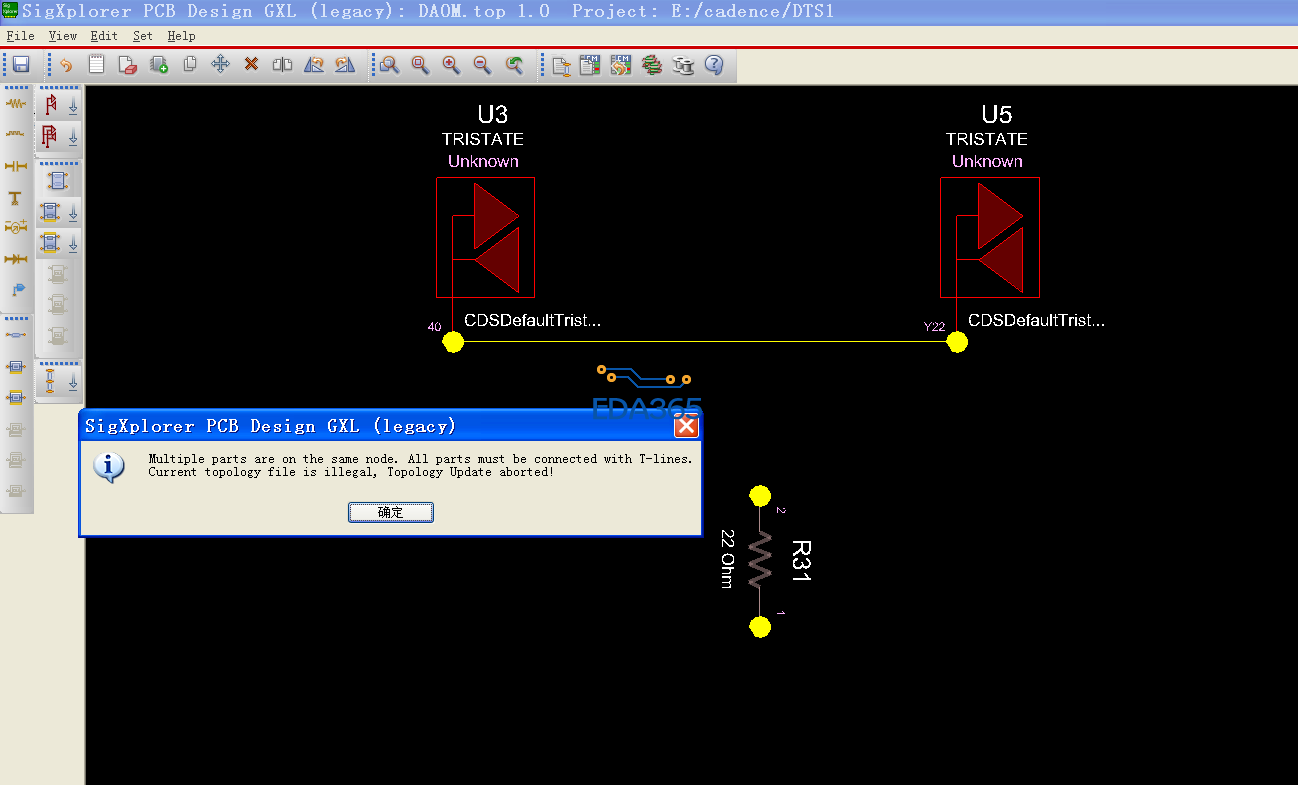Select the T-shaped ground element in left palette
Viewport: 1298px width, 785px height.
(x=16, y=197)
